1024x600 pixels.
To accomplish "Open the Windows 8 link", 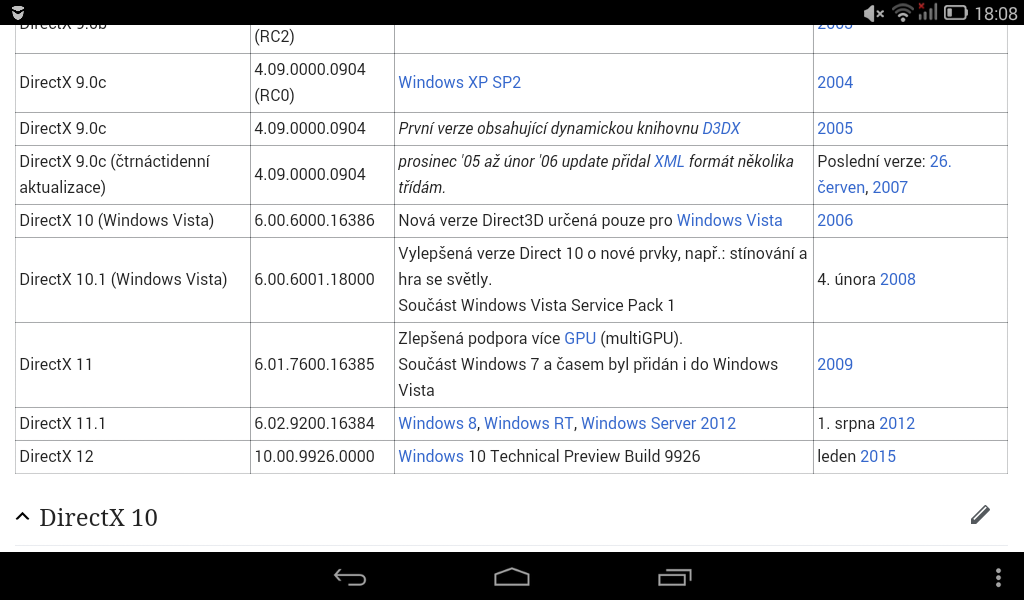I will point(438,424).
